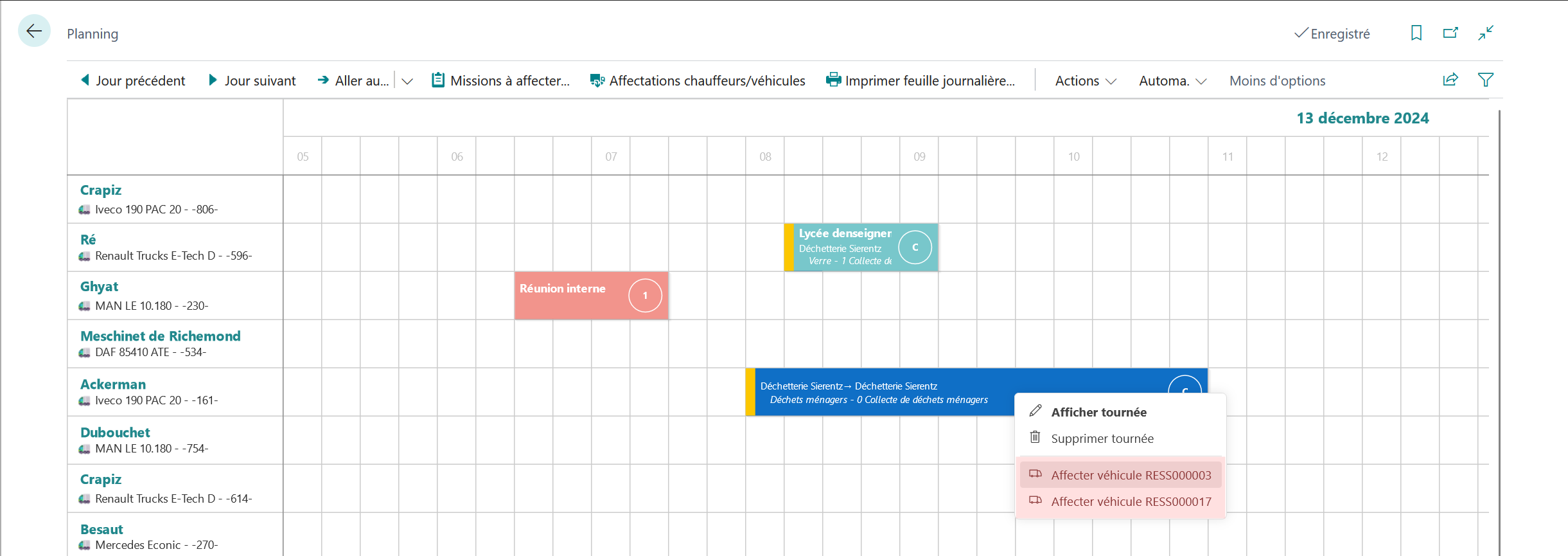Screen dimensions: 1568x556
Task: Click the share icon above planning grid
Action: coord(1450,80)
